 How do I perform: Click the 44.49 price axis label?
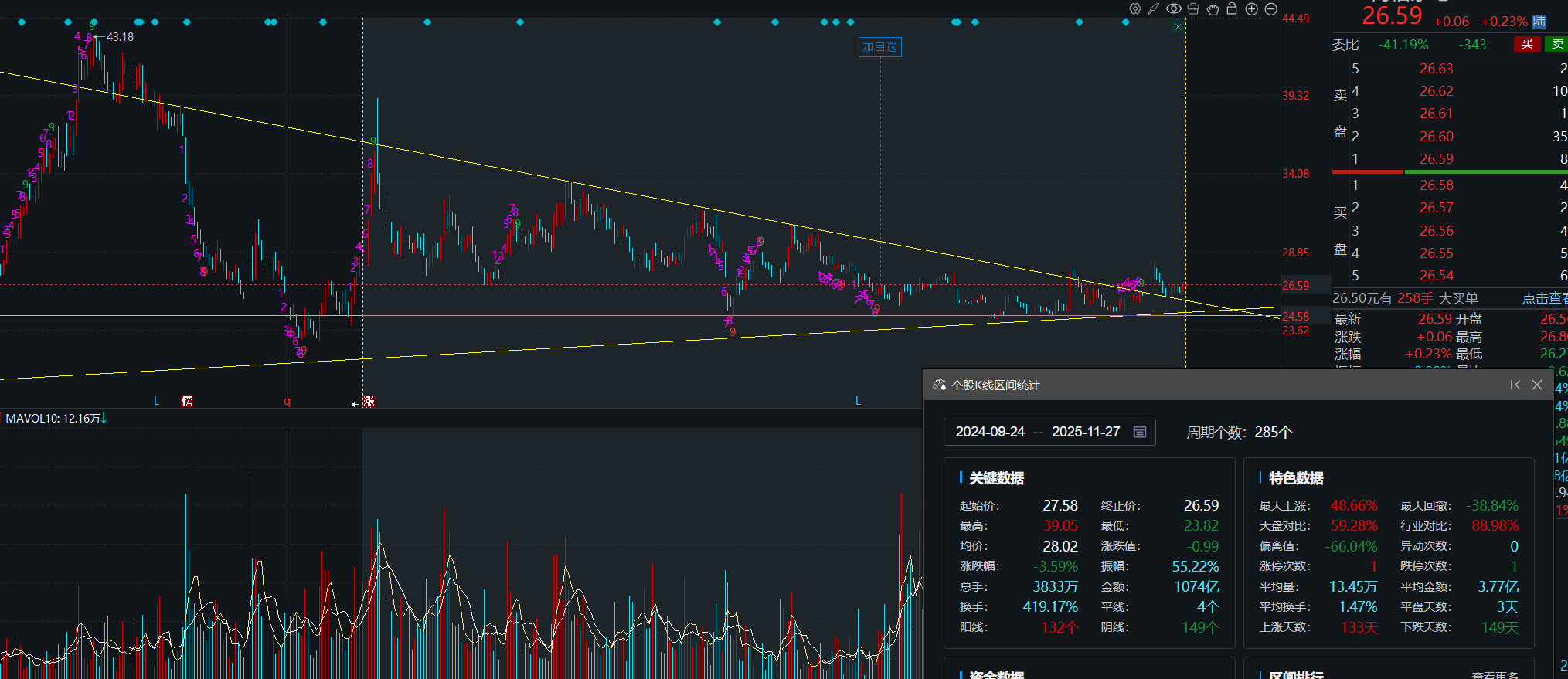tap(1296, 18)
